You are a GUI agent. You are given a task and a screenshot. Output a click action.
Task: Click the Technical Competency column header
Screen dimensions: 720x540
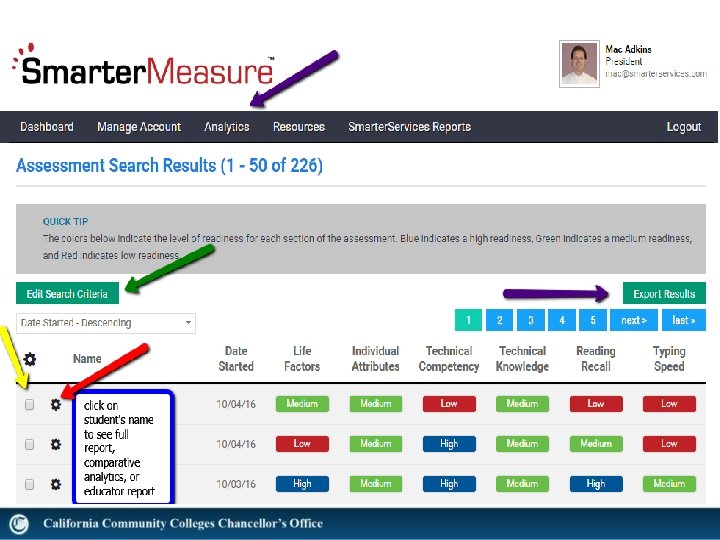point(449,359)
